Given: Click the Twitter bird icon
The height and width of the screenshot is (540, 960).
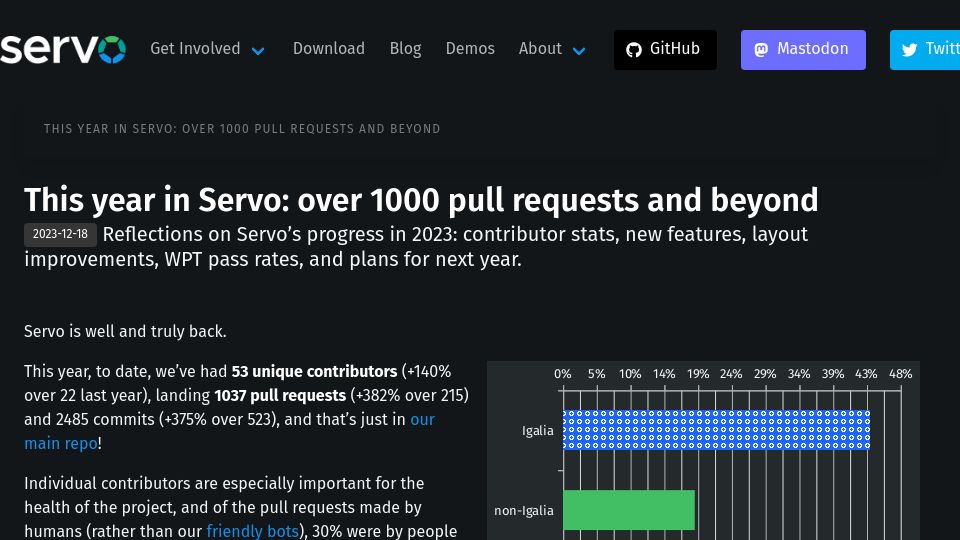Looking at the screenshot, I should (909, 50).
